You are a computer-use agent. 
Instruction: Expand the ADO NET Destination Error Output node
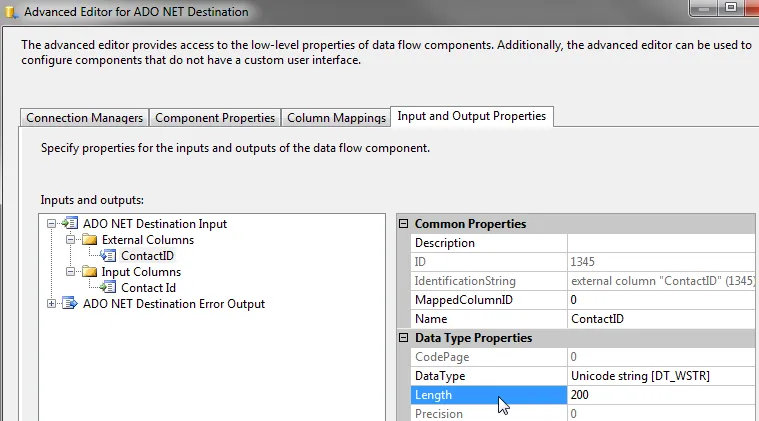point(51,303)
